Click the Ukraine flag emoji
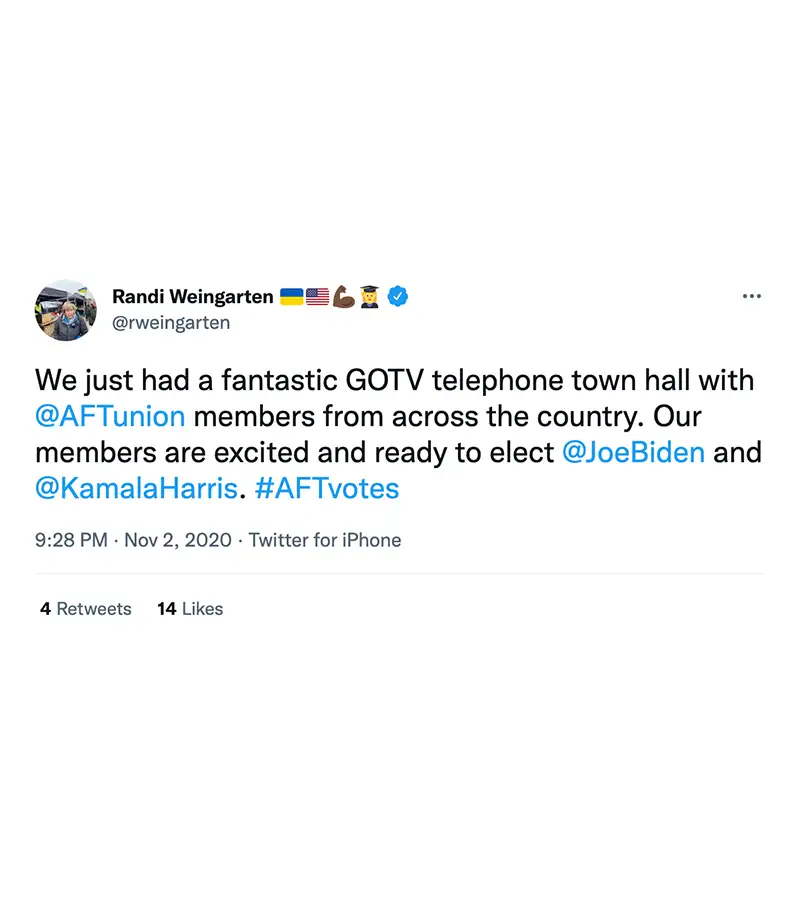 pos(292,296)
